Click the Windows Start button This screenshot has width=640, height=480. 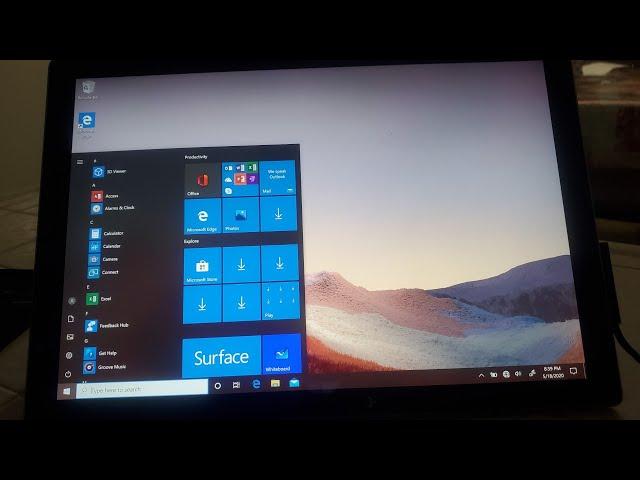[67, 391]
